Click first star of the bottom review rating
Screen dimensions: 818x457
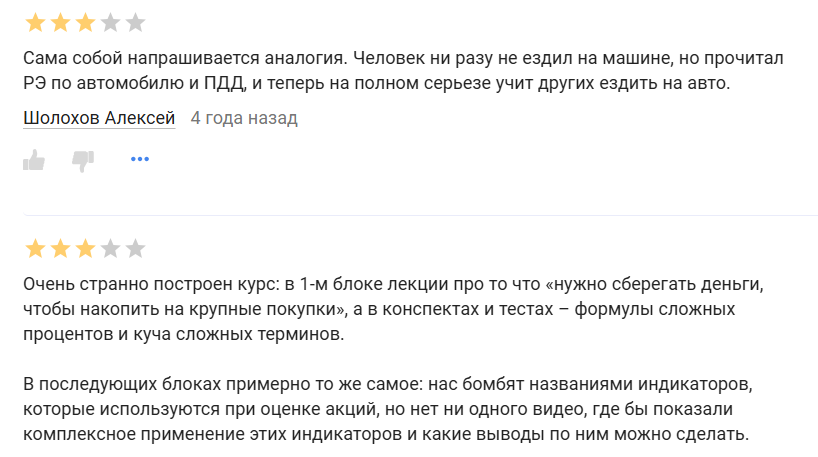[35, 248]
